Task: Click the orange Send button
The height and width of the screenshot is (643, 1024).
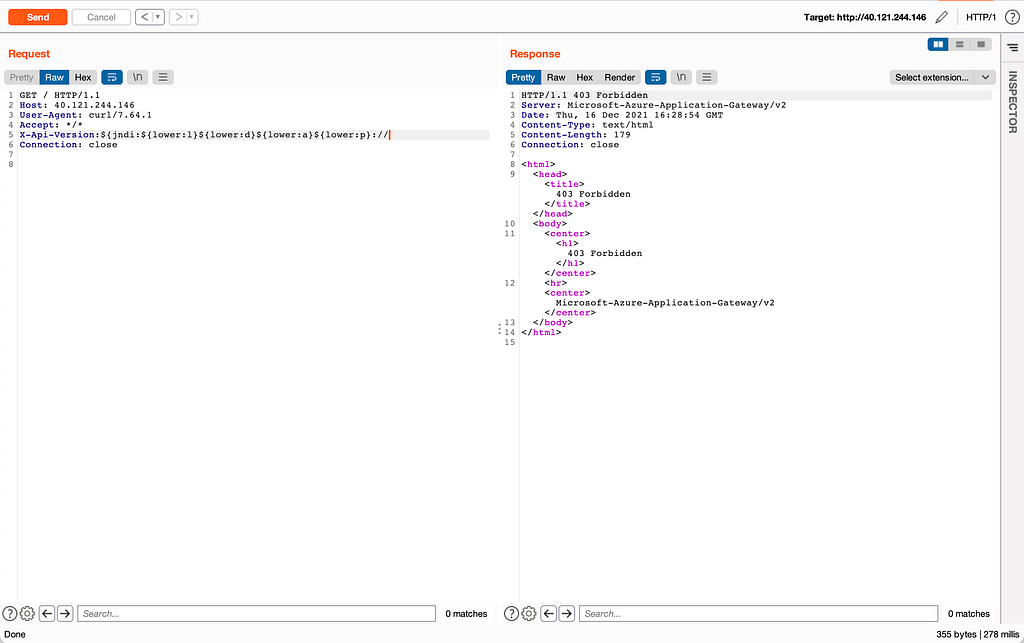Action: click(x=37, y=17)
